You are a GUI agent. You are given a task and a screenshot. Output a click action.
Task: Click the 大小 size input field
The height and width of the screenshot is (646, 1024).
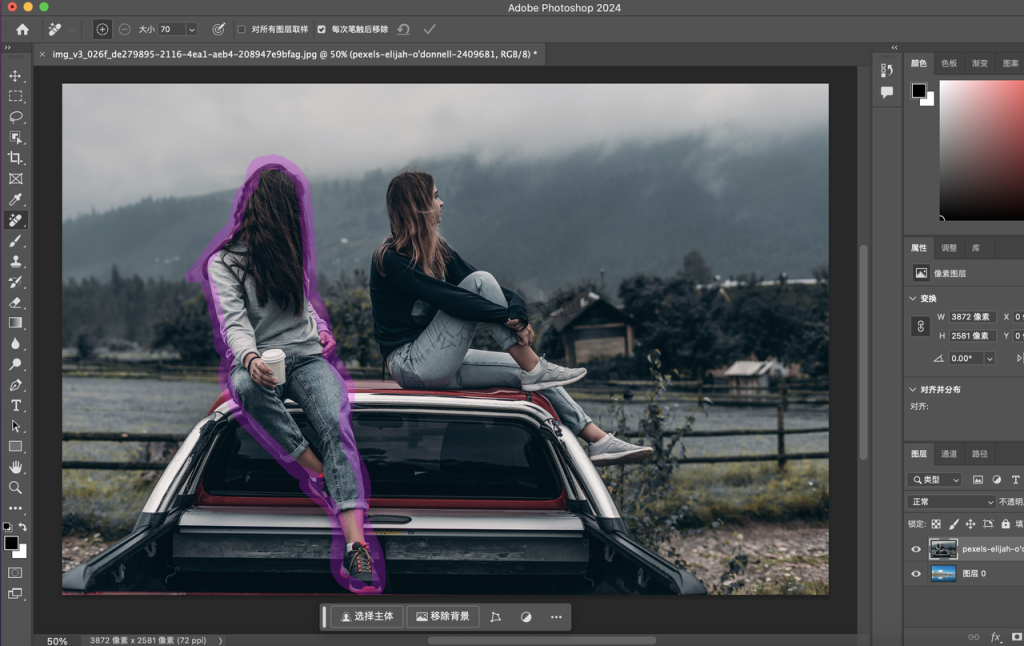pos(172,29)
